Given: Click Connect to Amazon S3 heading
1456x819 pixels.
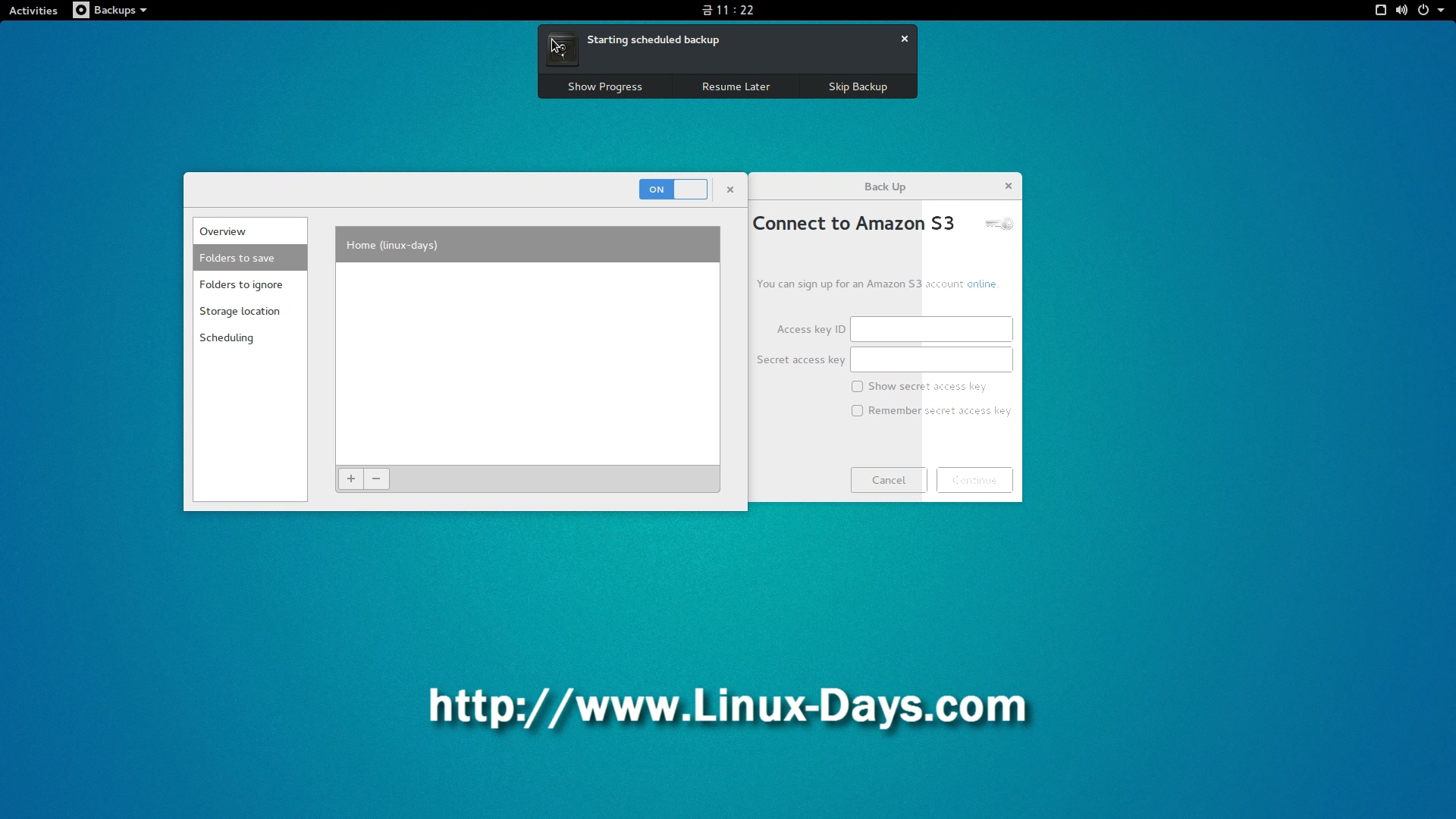Looking at the screenshot, I should [853, 223].
